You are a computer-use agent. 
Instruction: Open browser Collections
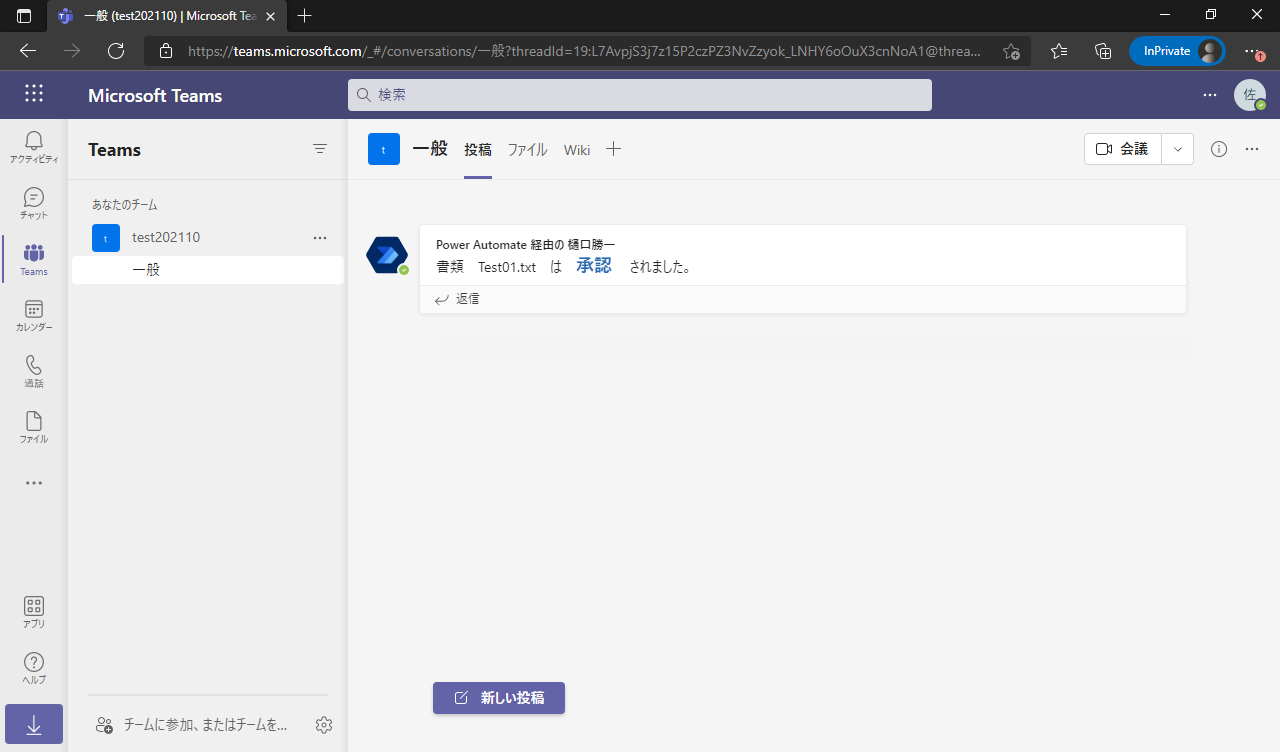(x=1103, y=51)
